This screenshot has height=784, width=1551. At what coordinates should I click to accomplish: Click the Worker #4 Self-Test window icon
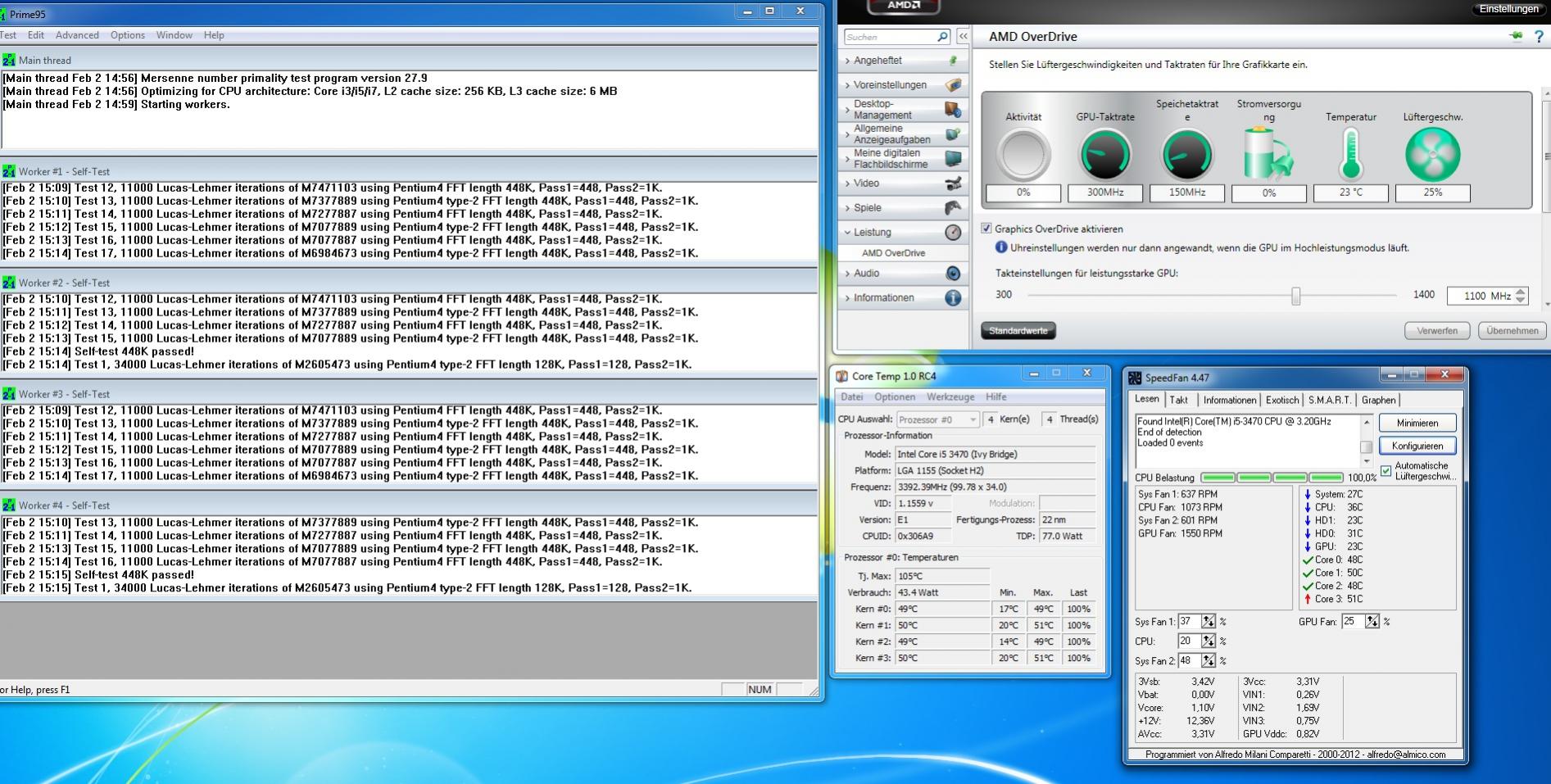pyautogui.click(x=9, y=505)
